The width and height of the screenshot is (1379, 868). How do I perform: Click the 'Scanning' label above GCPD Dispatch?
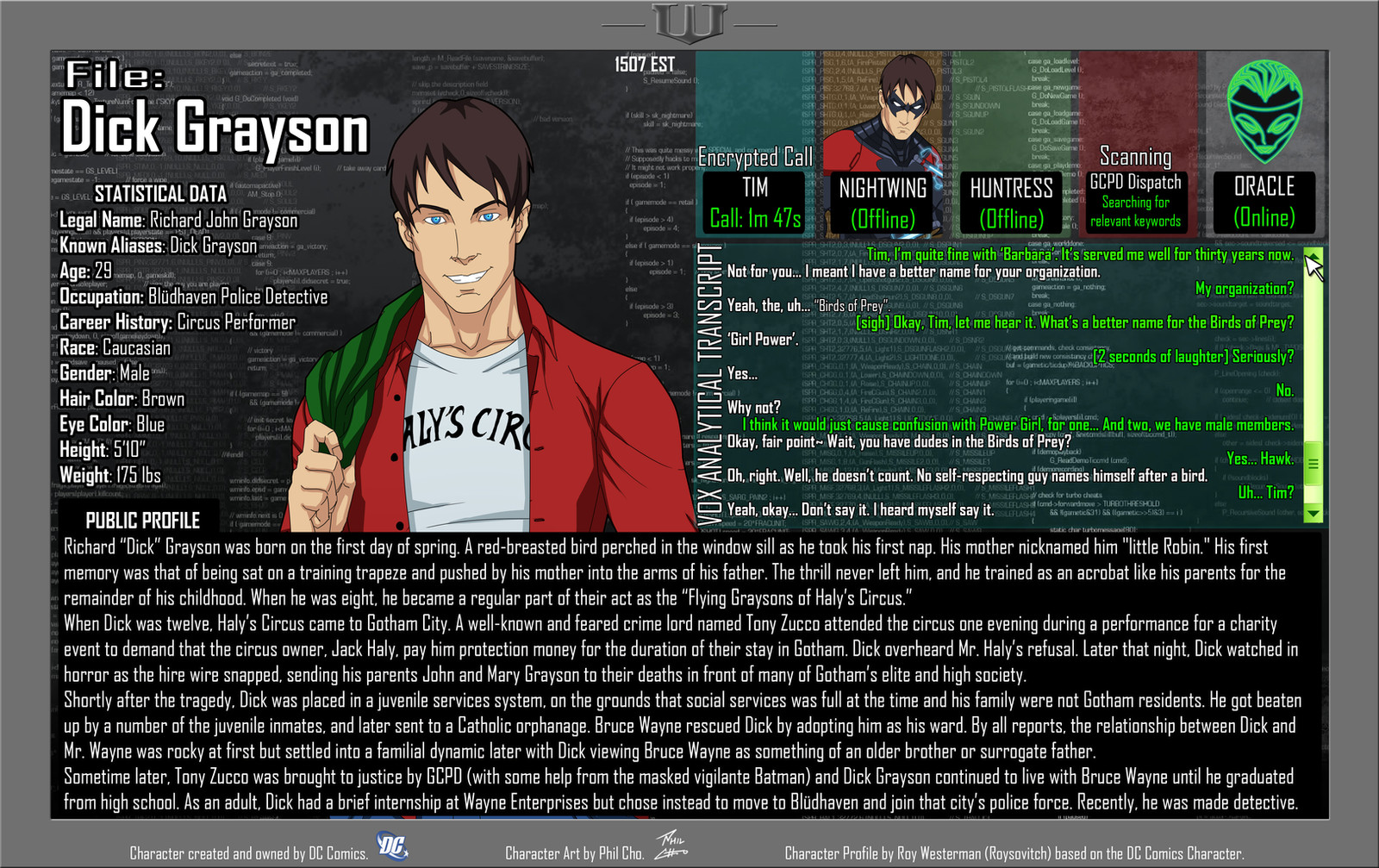(x=1135, y=157)
